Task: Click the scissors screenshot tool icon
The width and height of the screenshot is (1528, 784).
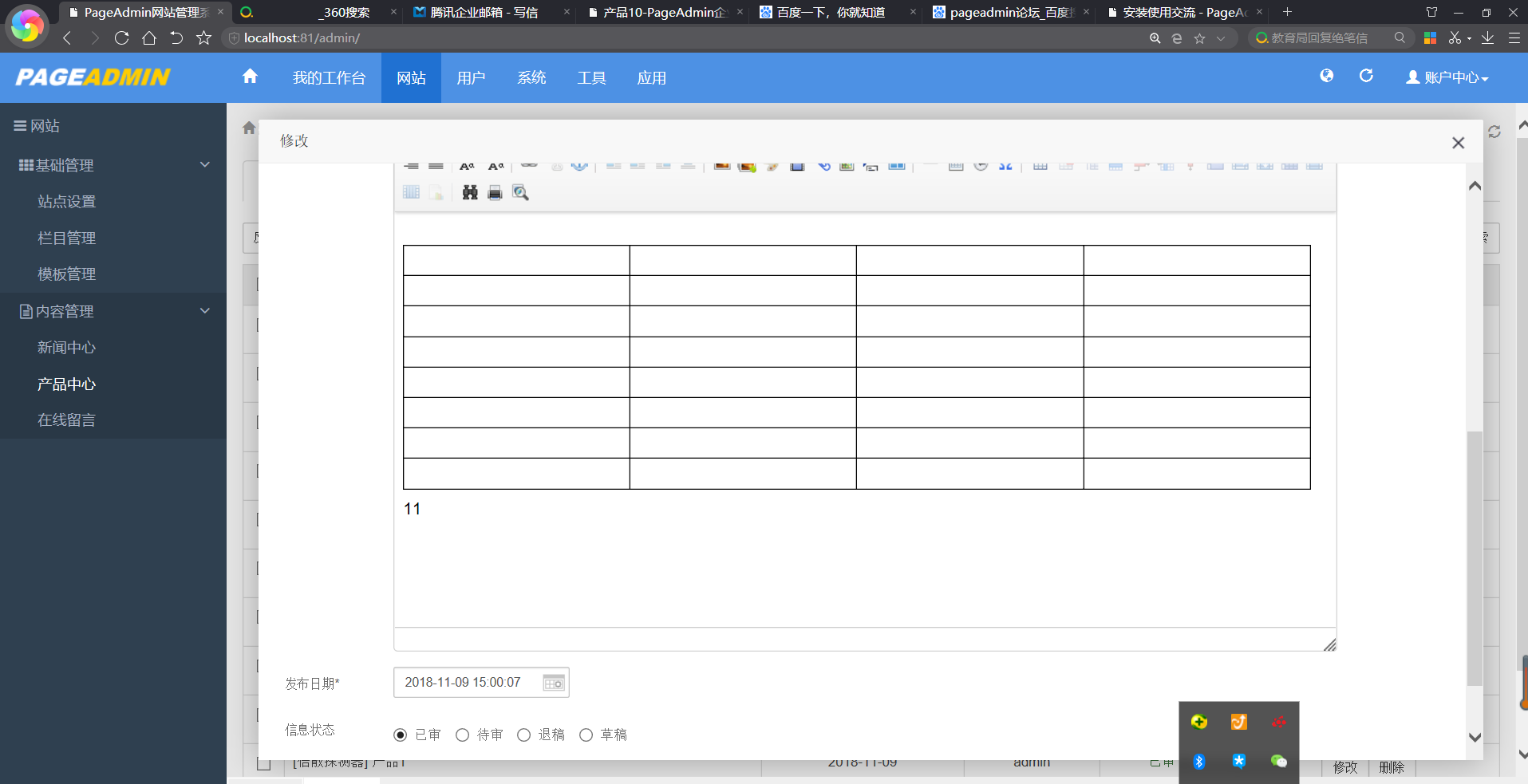Action: click(x=1455, y=37)
